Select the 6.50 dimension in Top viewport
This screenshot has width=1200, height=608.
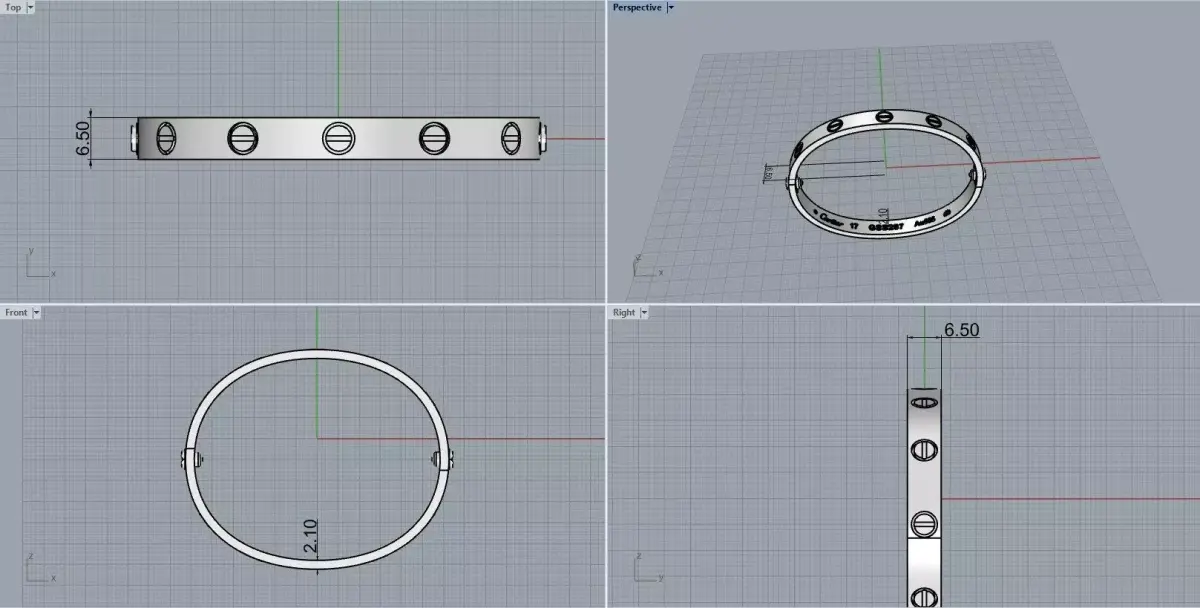point(83,138)
